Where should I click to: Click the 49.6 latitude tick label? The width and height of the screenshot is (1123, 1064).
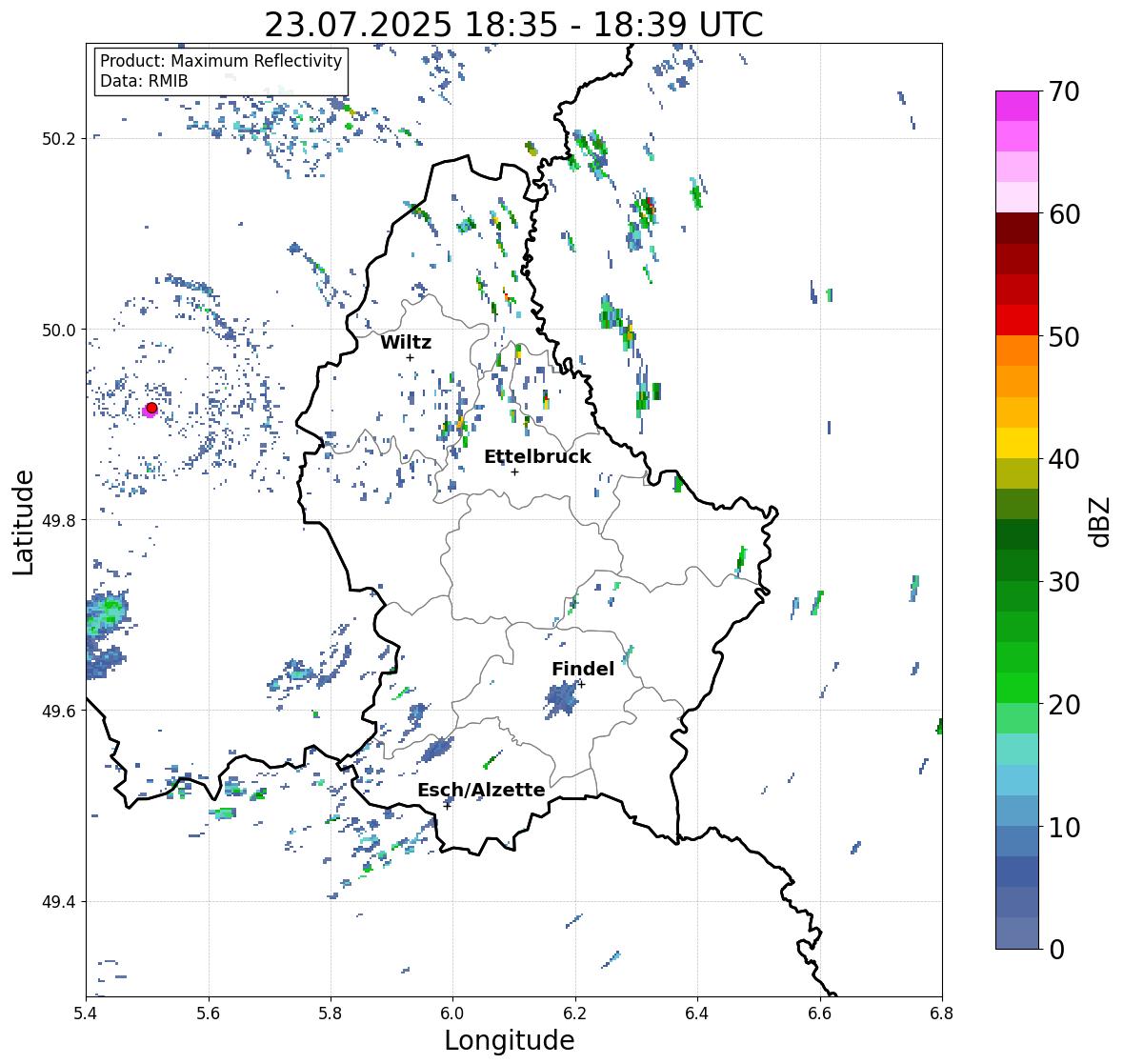click(x=60, y=711)
